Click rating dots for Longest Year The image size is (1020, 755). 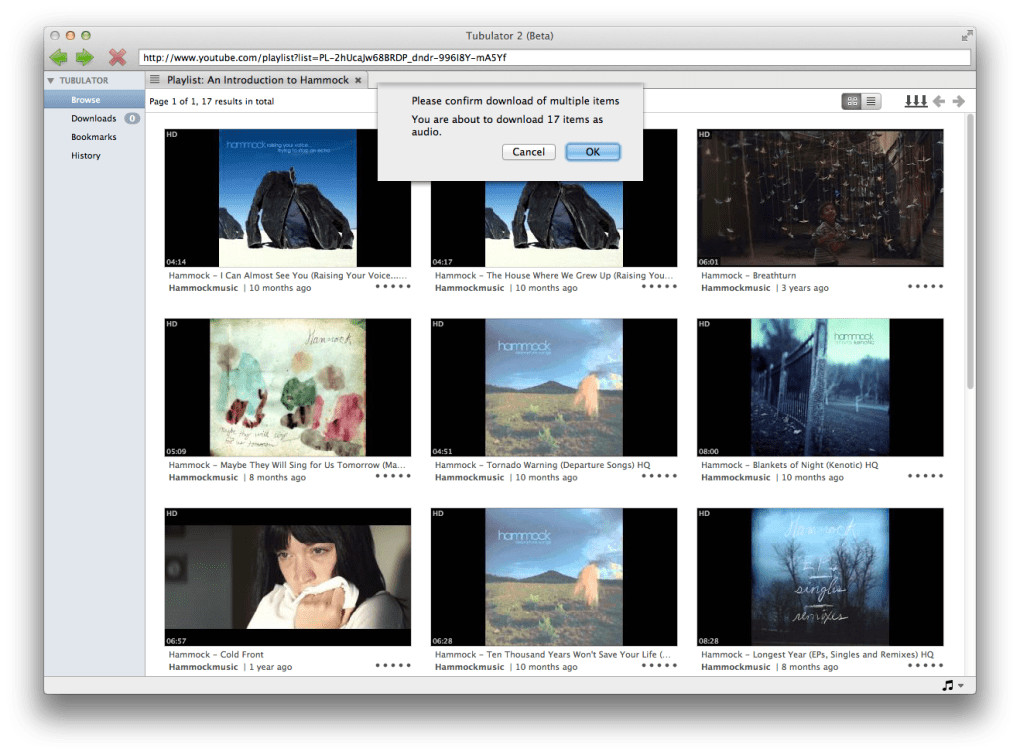[x=925, y=665]
